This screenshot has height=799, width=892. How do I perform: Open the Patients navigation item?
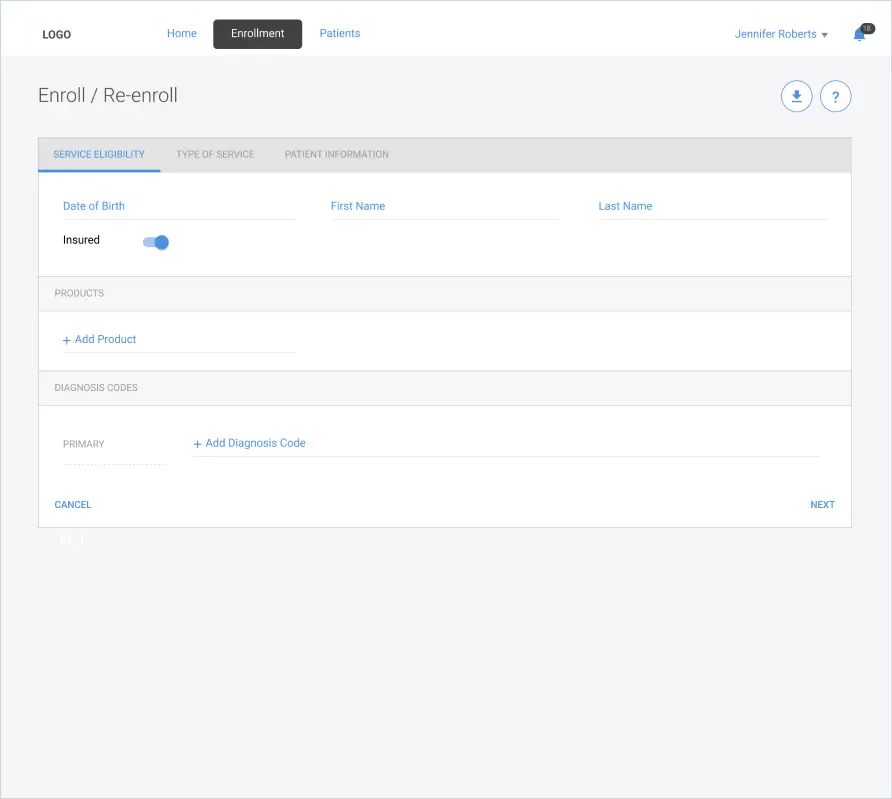pos(340,34)
